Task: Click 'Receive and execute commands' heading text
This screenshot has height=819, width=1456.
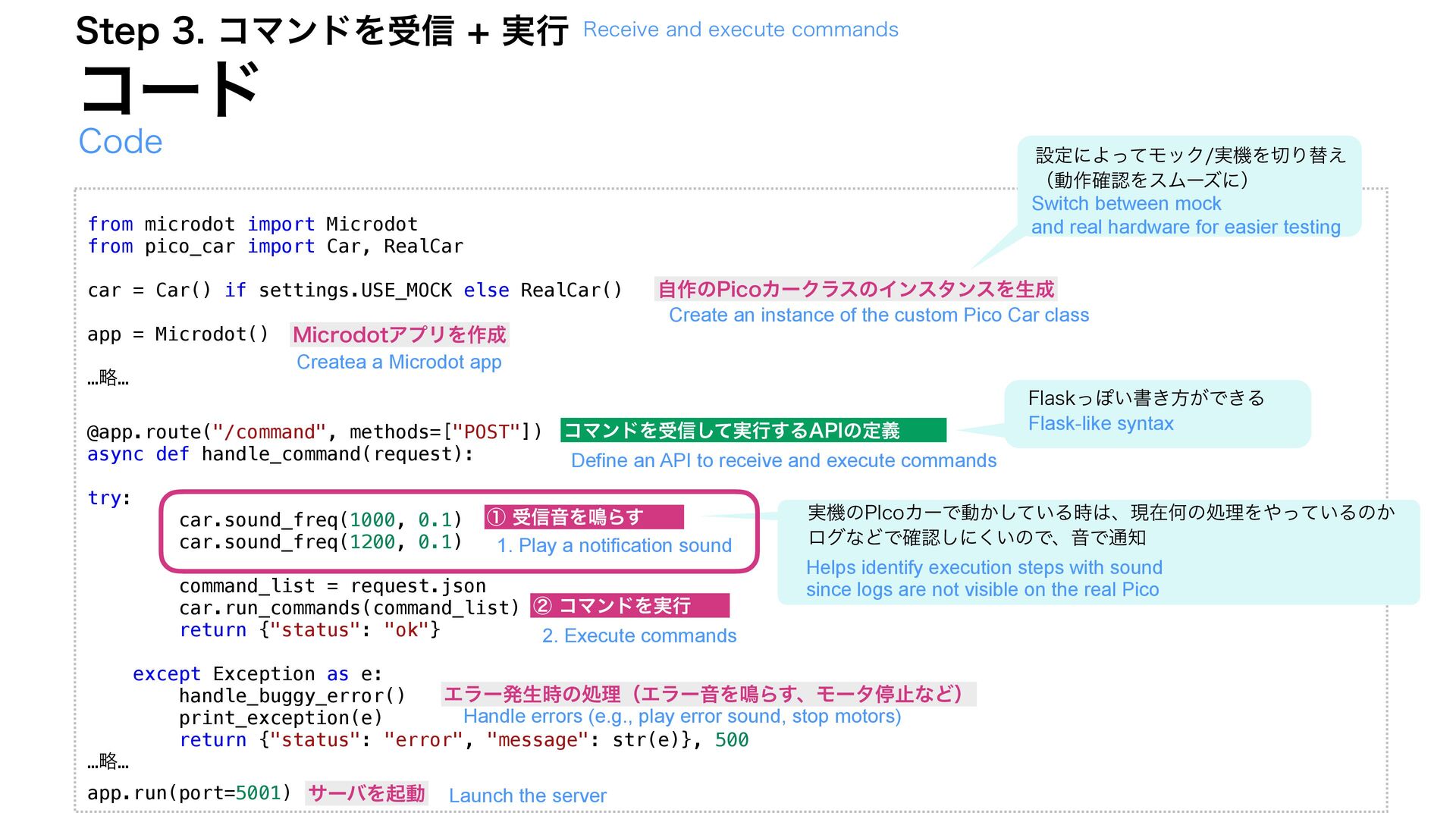Action: (740, 30)
